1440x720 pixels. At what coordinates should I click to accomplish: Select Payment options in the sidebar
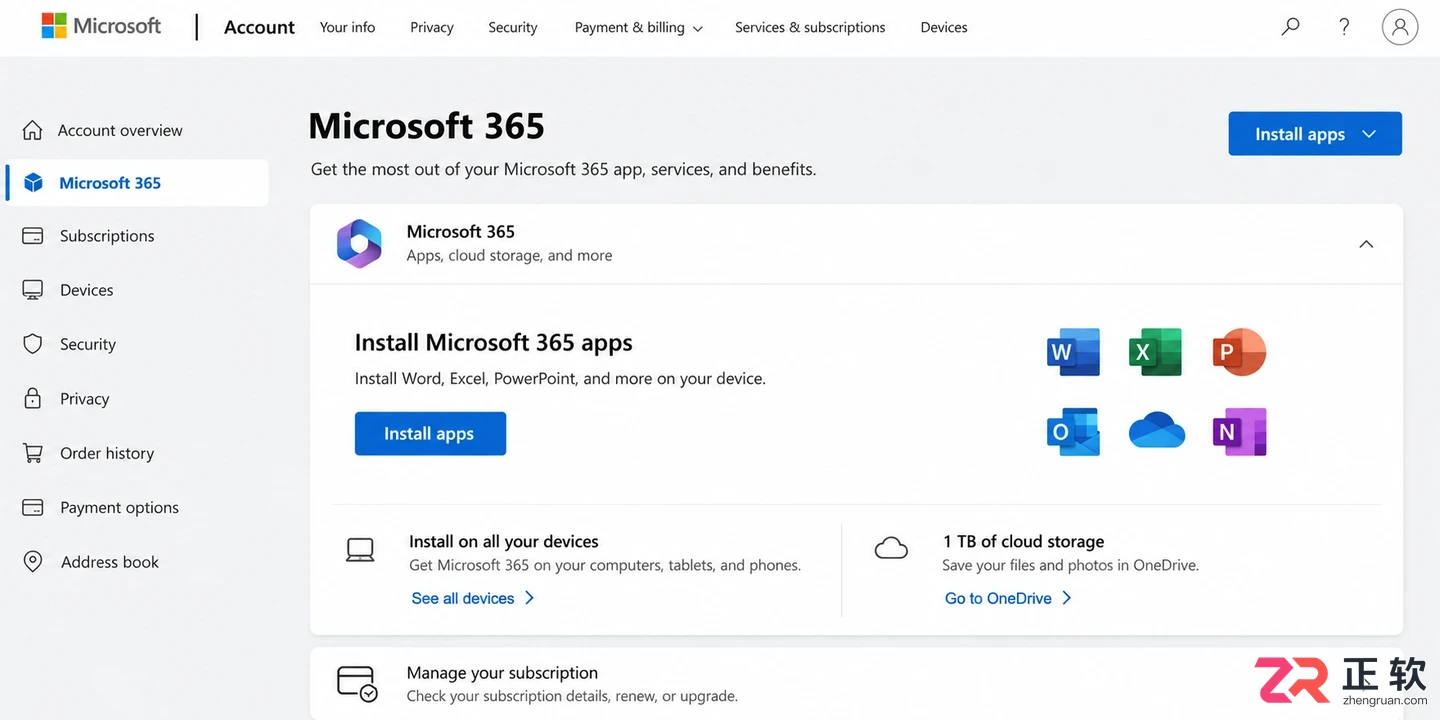click(x=119, y=507)
